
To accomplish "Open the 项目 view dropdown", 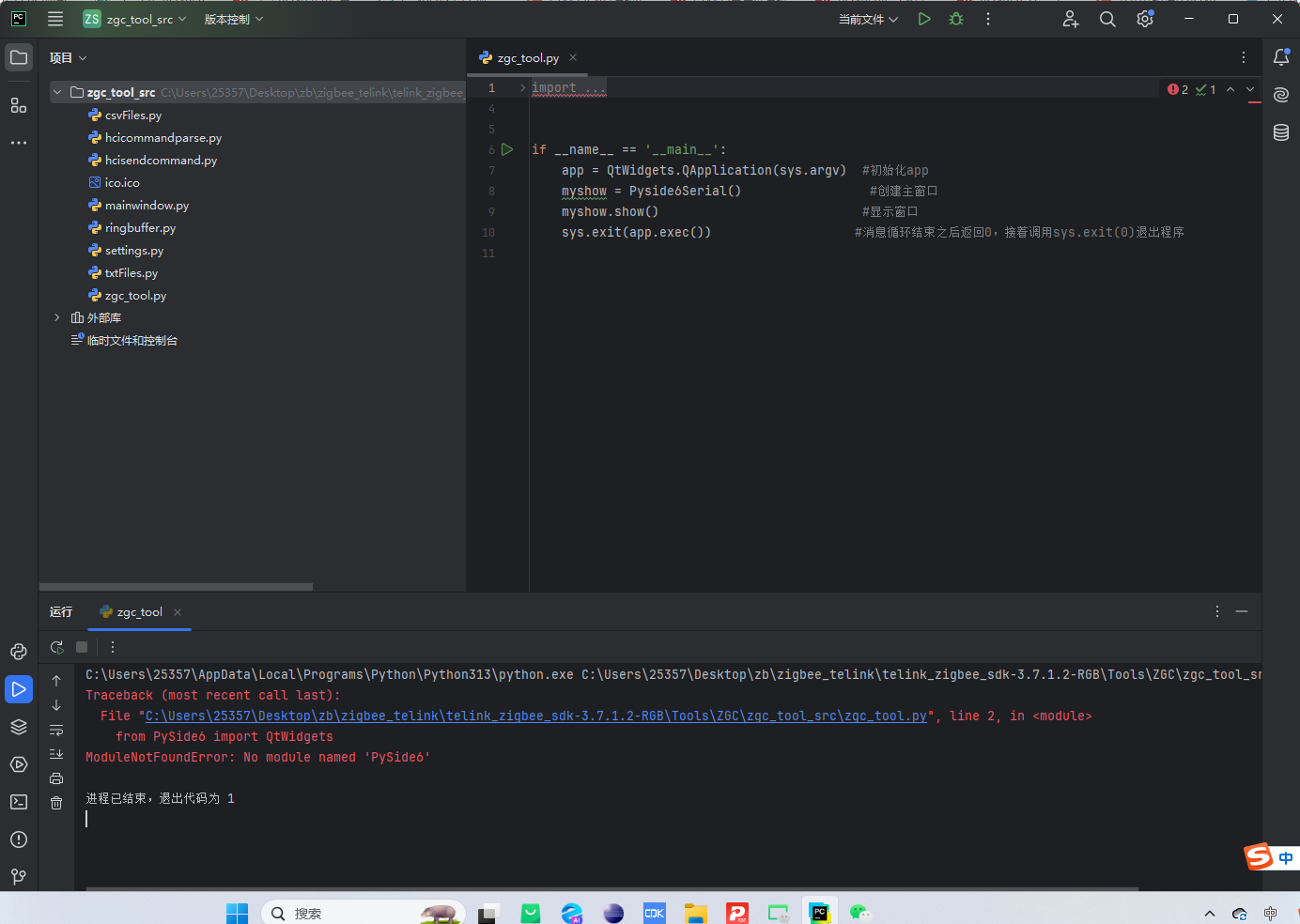I will (x=69, y=57).
